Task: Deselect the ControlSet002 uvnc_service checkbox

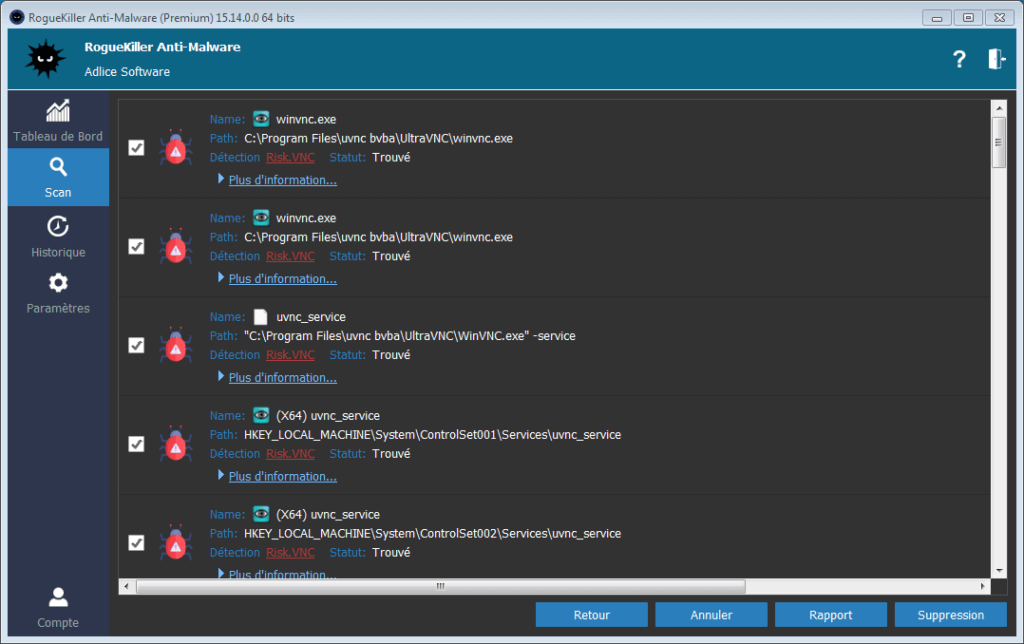Action: 137,543
